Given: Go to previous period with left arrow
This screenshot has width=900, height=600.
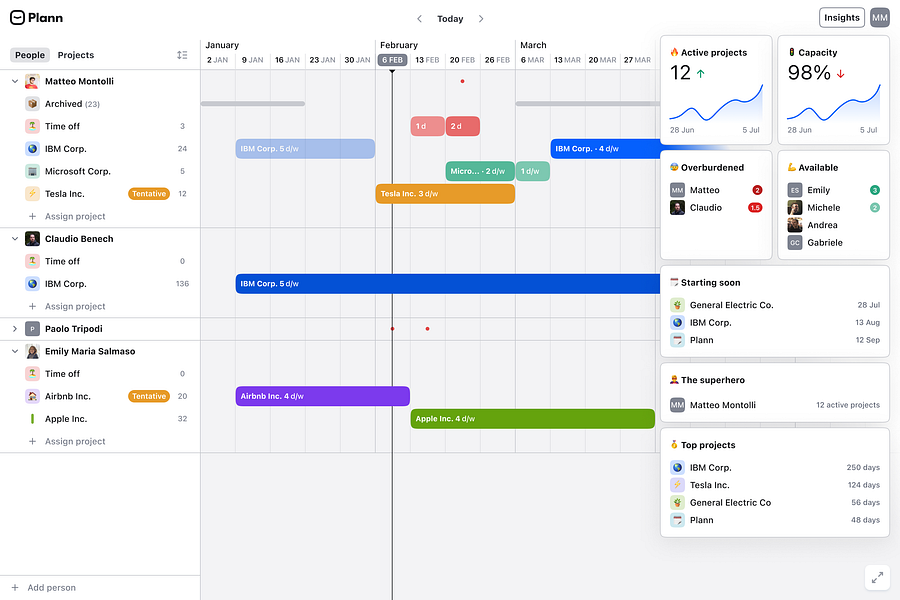Looking at the screenshot, I should click(x=420, y=19).
